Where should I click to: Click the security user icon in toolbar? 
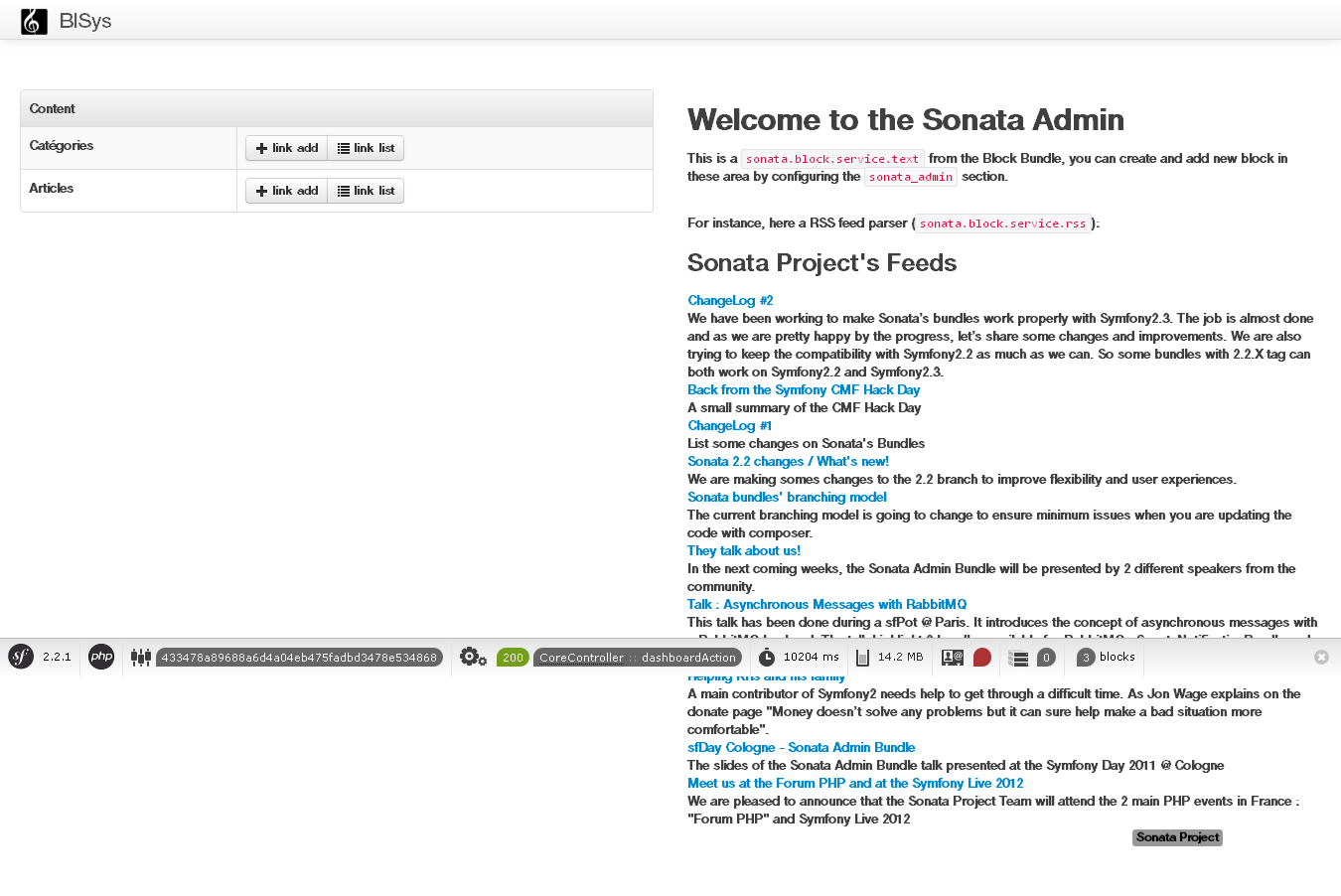tap(953, 657)
